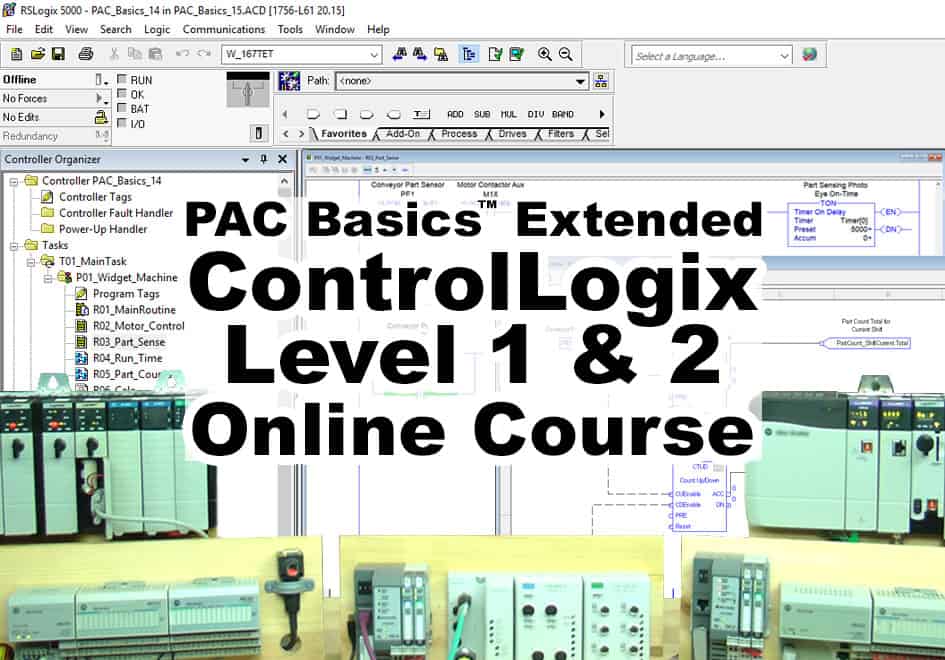Click the New project icon in toolbar
Viewport: 945px width, 660px height.
tap(16, 54)
